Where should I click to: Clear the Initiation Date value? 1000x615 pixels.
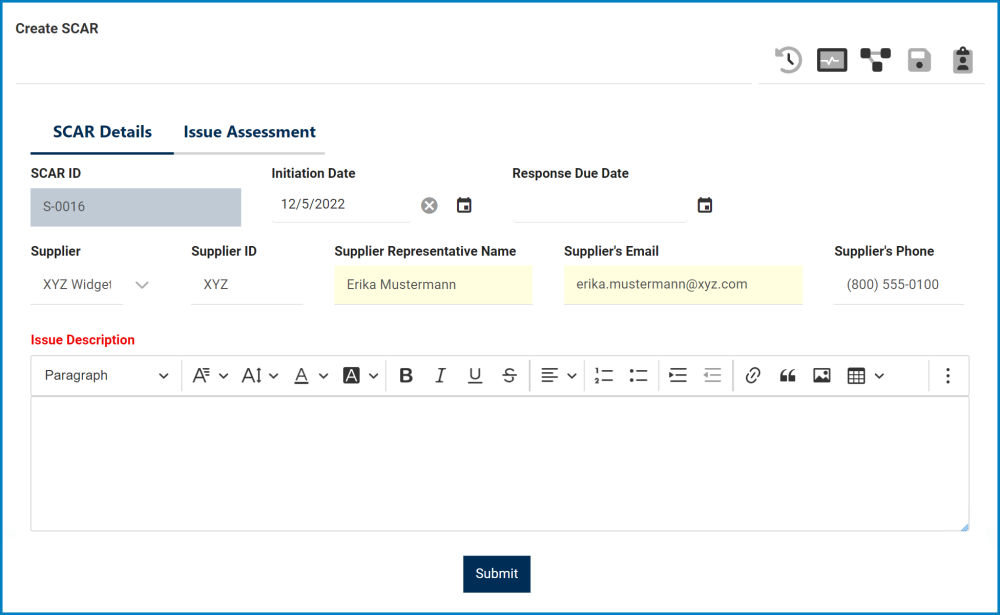click(429, 205)
